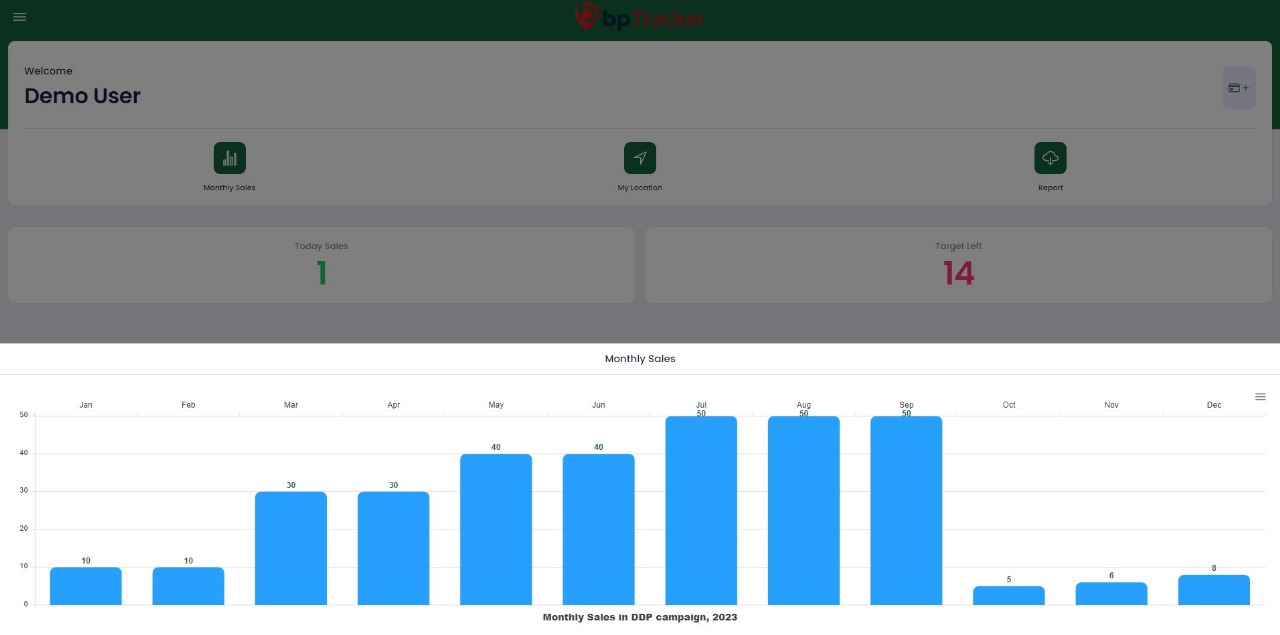
Task: Click the Report cloud download icon
Action: click(x=1050, y=158)
